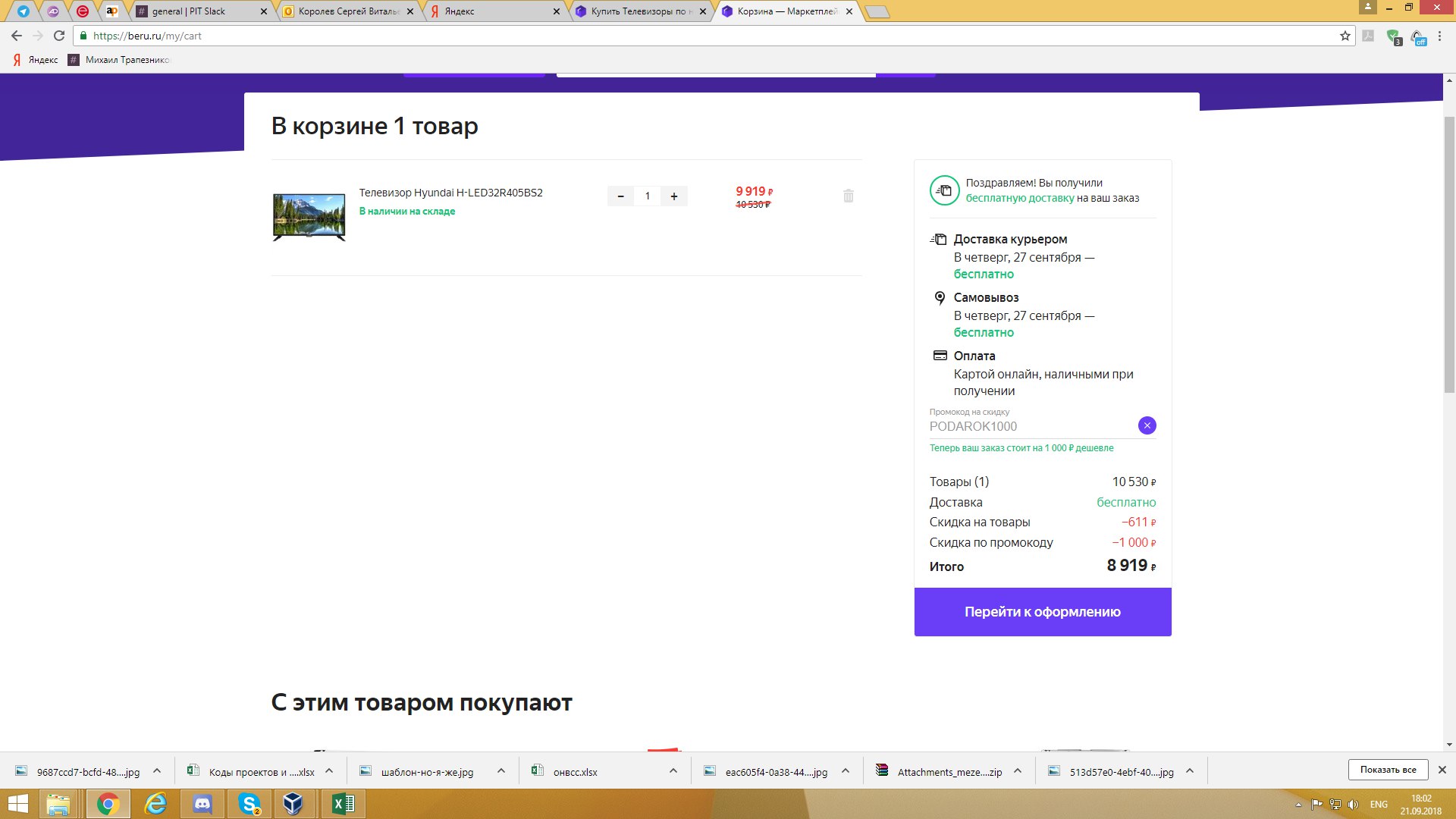The image size is (1456, 819).
Task: Open Excel from the taskbar
Action: (342, 804)
